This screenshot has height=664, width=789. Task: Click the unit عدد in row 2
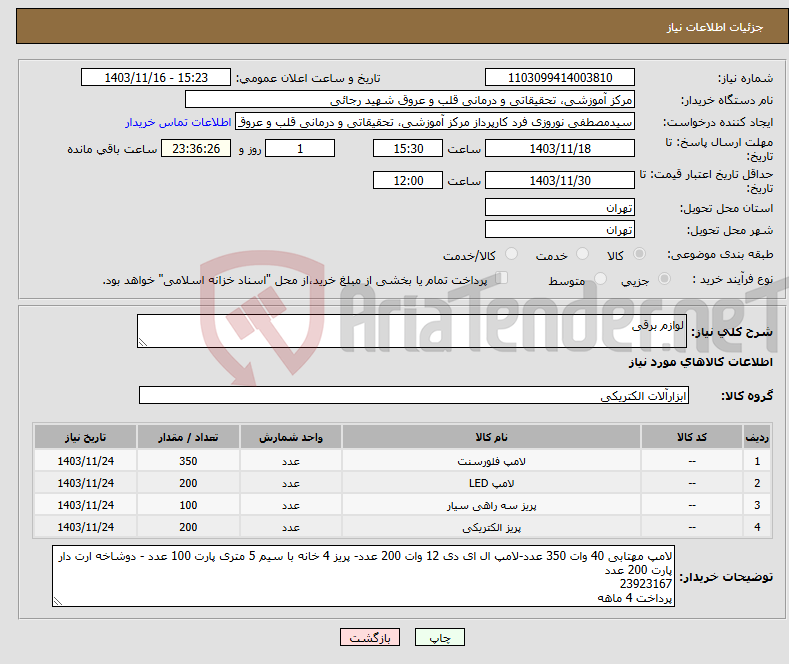click(291, 483)
